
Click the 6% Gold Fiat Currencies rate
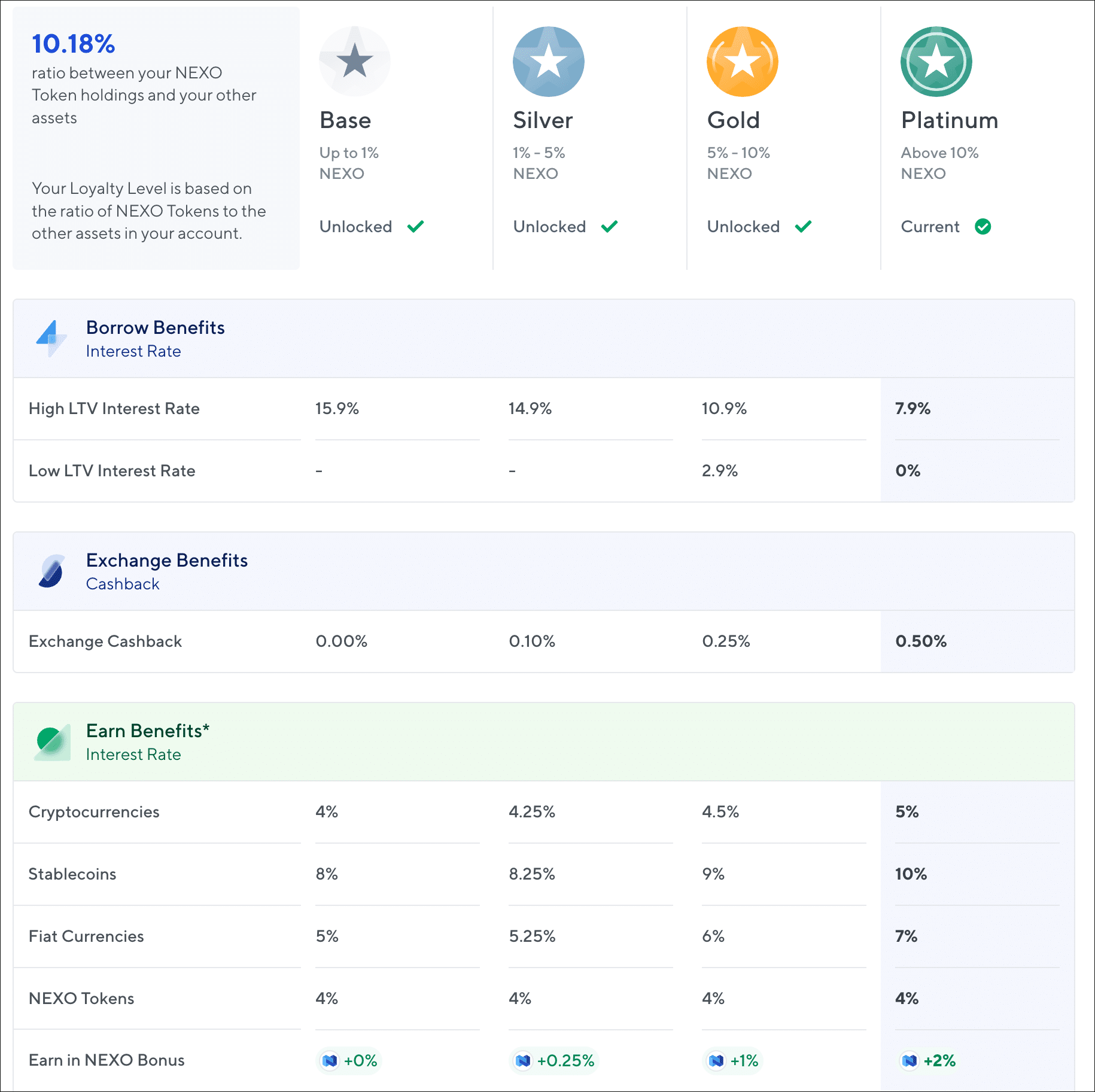pos(713,936)
